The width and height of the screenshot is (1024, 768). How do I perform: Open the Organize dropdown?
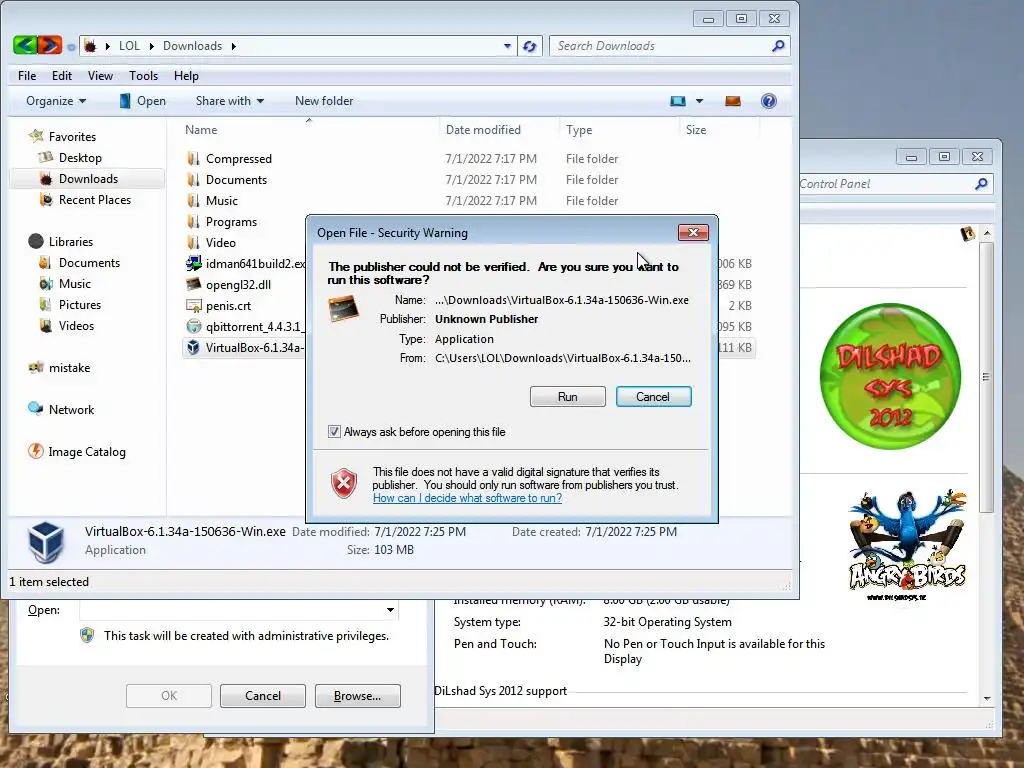point(56,101)
